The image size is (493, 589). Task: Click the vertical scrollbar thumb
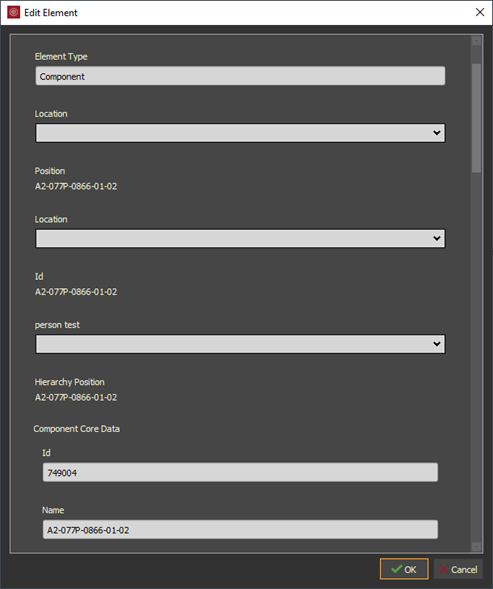[x=476, y=118]
